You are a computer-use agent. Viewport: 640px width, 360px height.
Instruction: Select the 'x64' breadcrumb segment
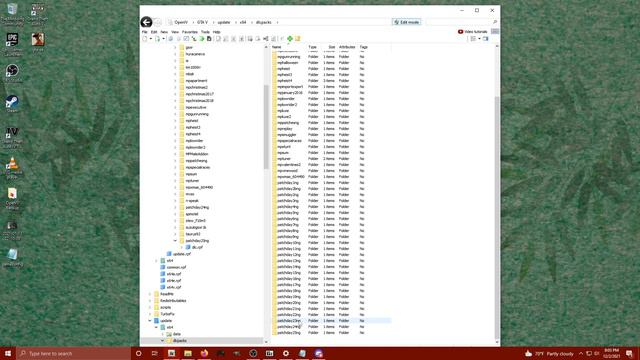pos(243,22)
